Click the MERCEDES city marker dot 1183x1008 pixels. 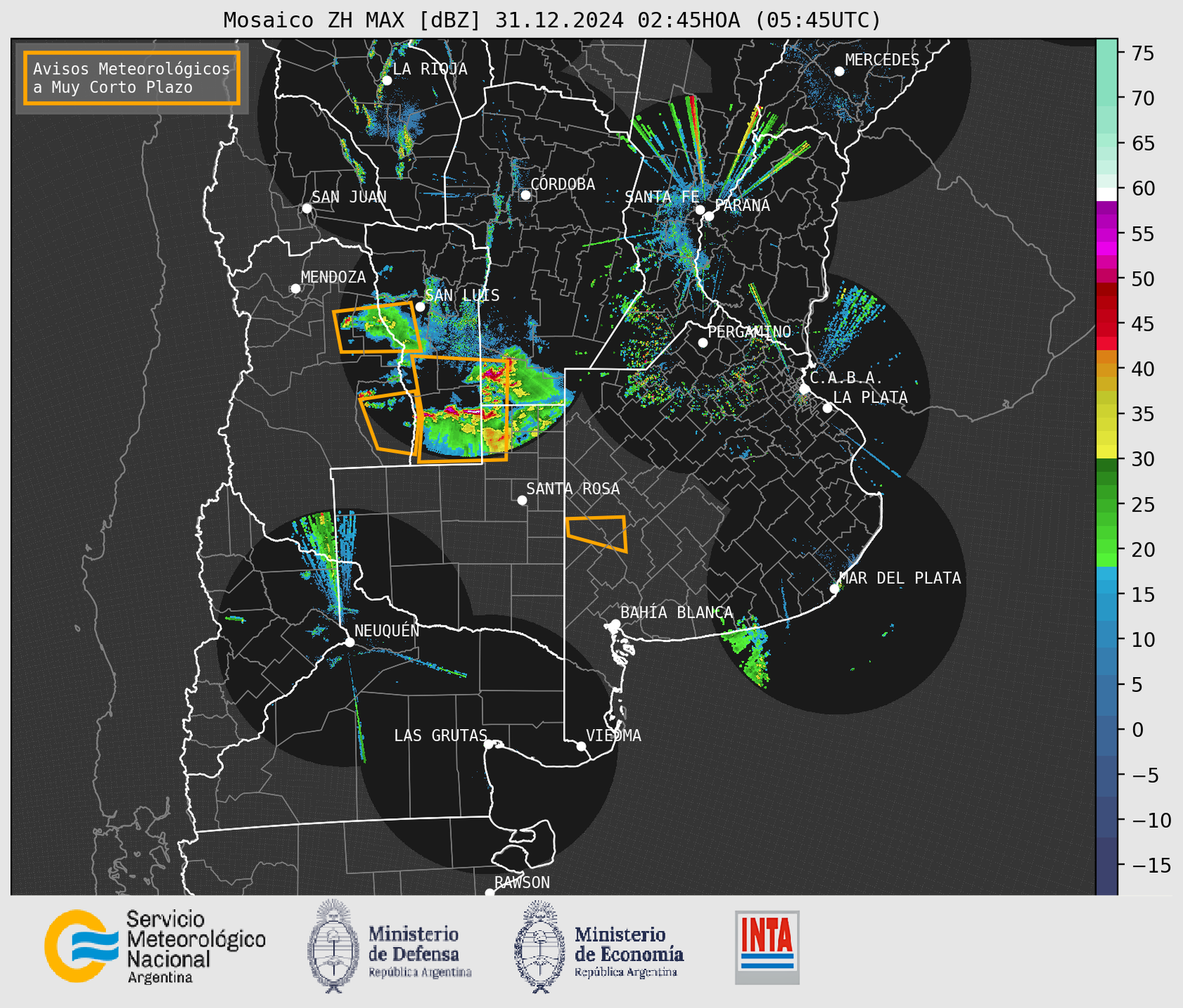click(839, 71)
